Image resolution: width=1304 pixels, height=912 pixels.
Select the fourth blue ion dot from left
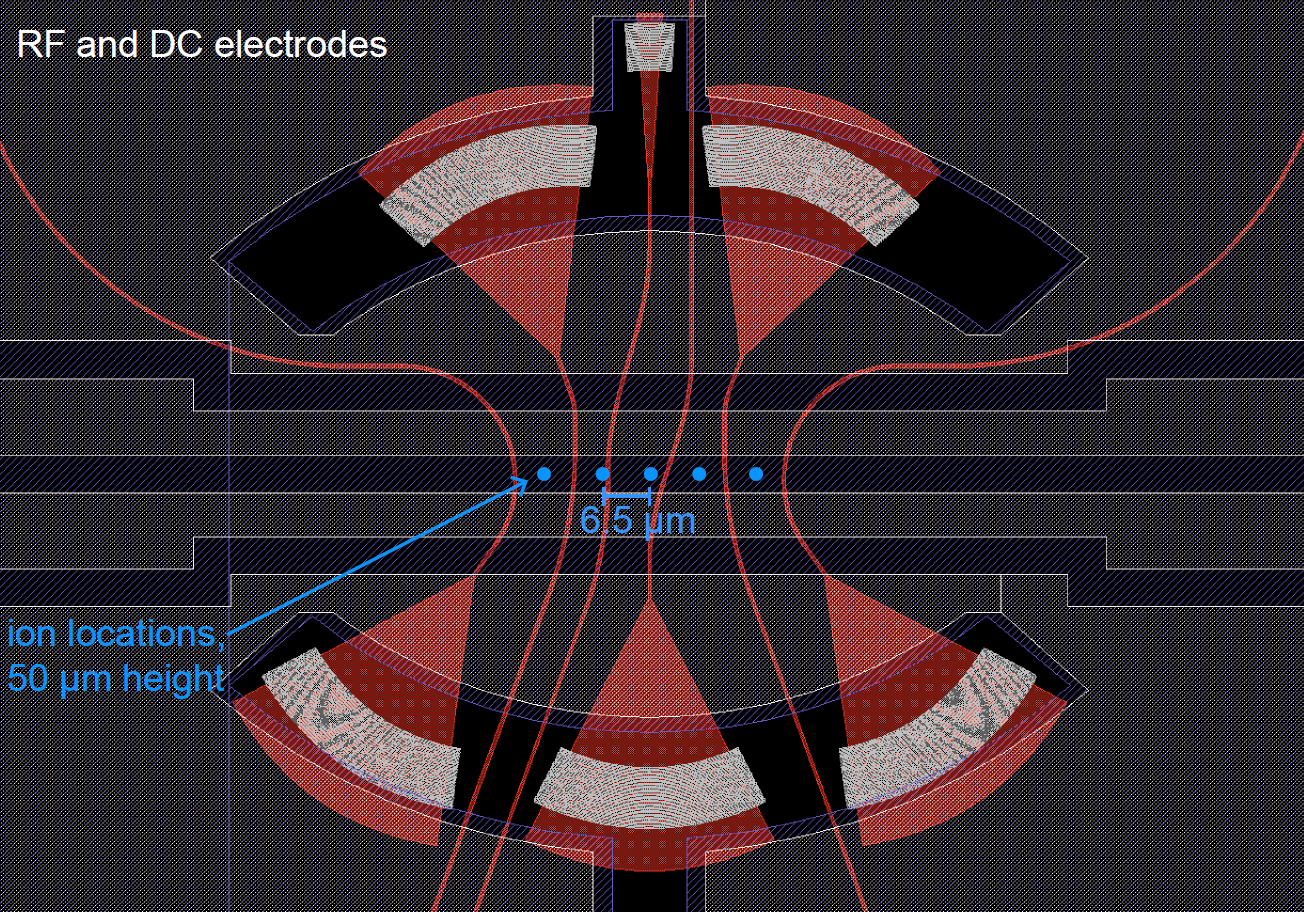tap(699, 473)
